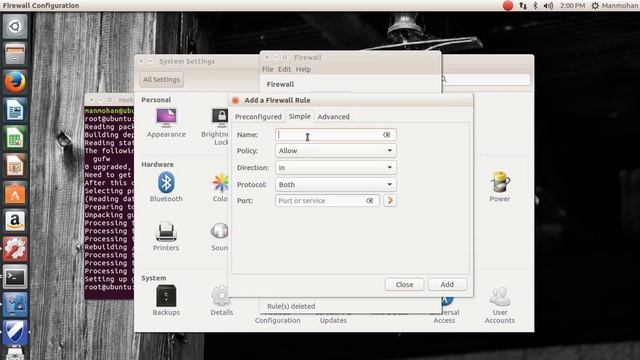Close the Add a Firewall Rule dialog
640x360 pixels.
[x=235, y=100]
